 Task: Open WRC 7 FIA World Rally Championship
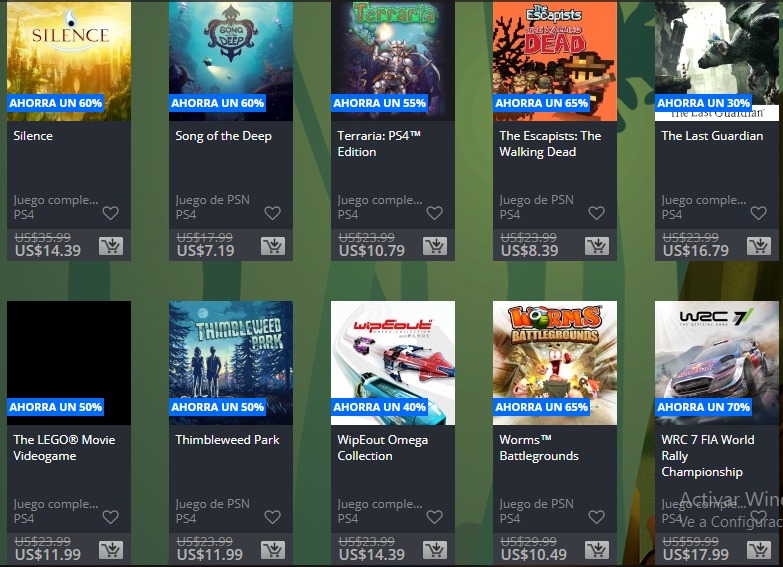(708, 456)
